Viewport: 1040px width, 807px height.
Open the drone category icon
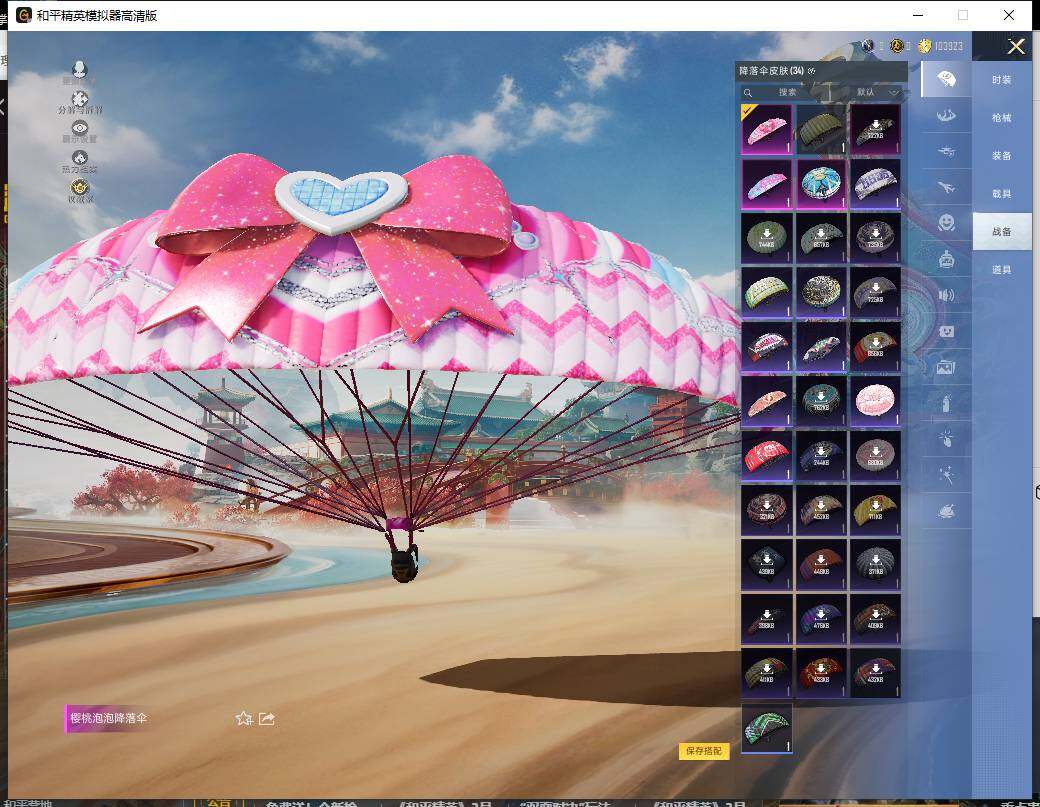click(x=946, y=152)
